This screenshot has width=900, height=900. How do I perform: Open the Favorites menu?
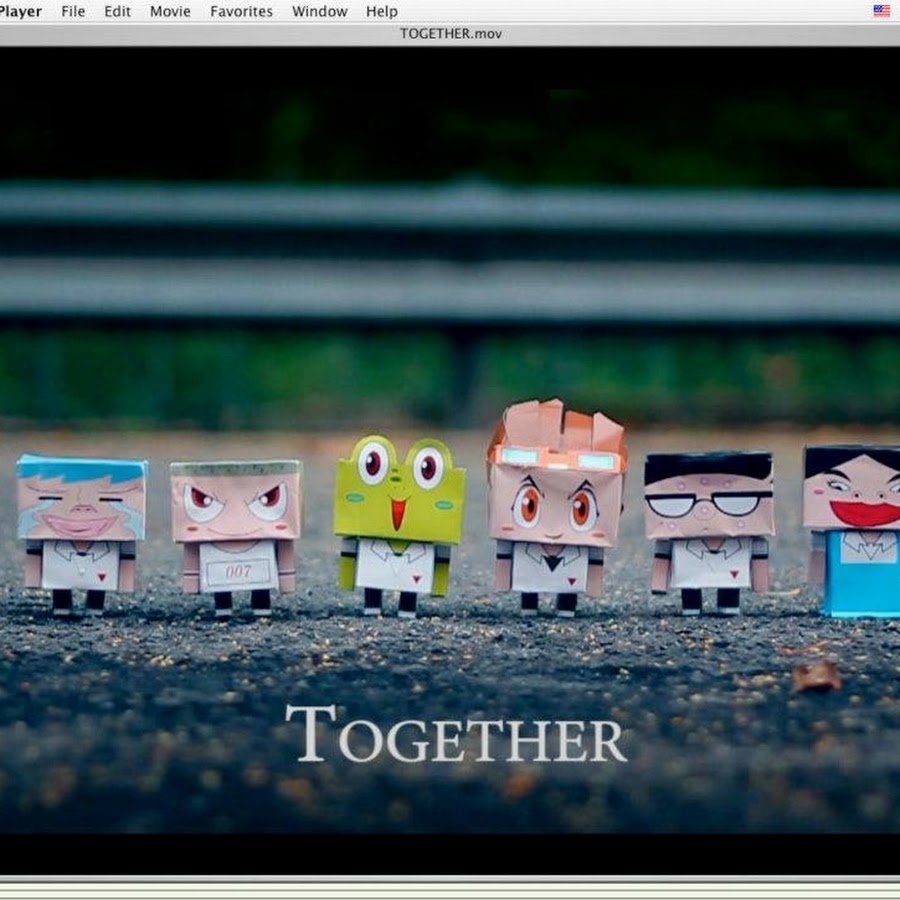tap(241, 11)
